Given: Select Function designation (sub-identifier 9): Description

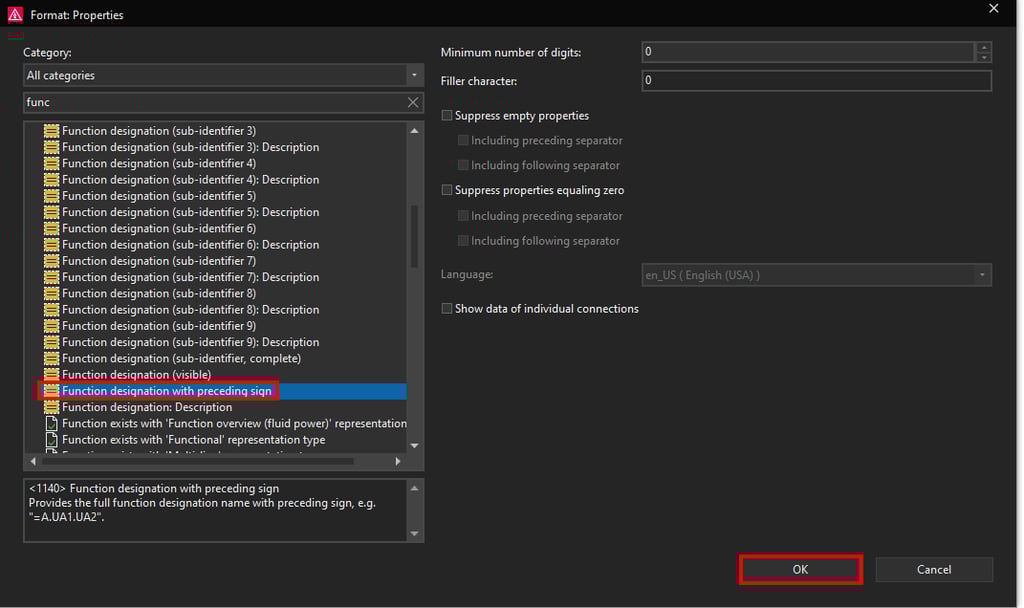Looking at the screenshot, I should pos(190,342).
